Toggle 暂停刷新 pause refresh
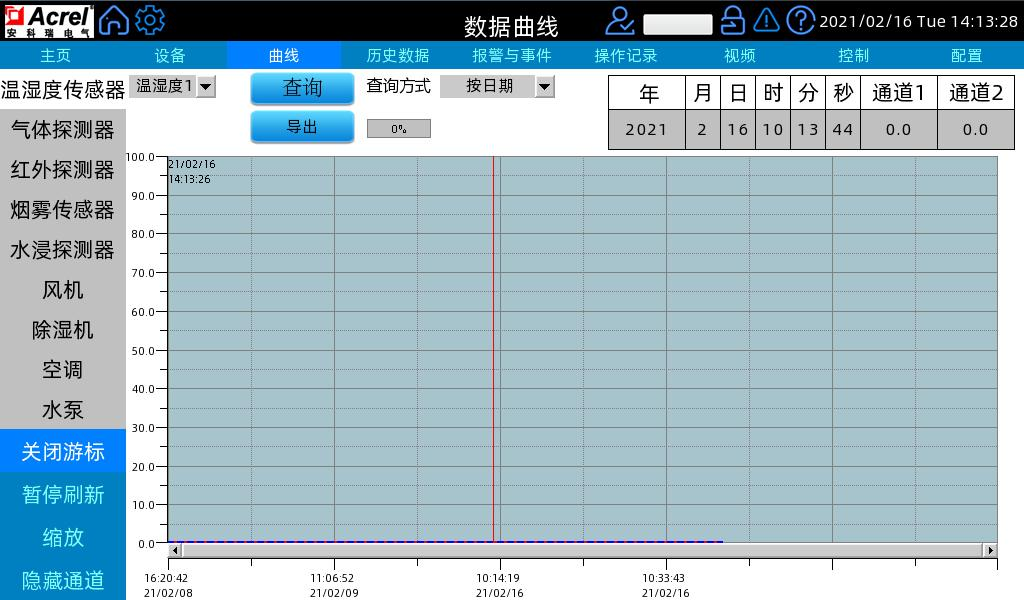 [63, 494]
